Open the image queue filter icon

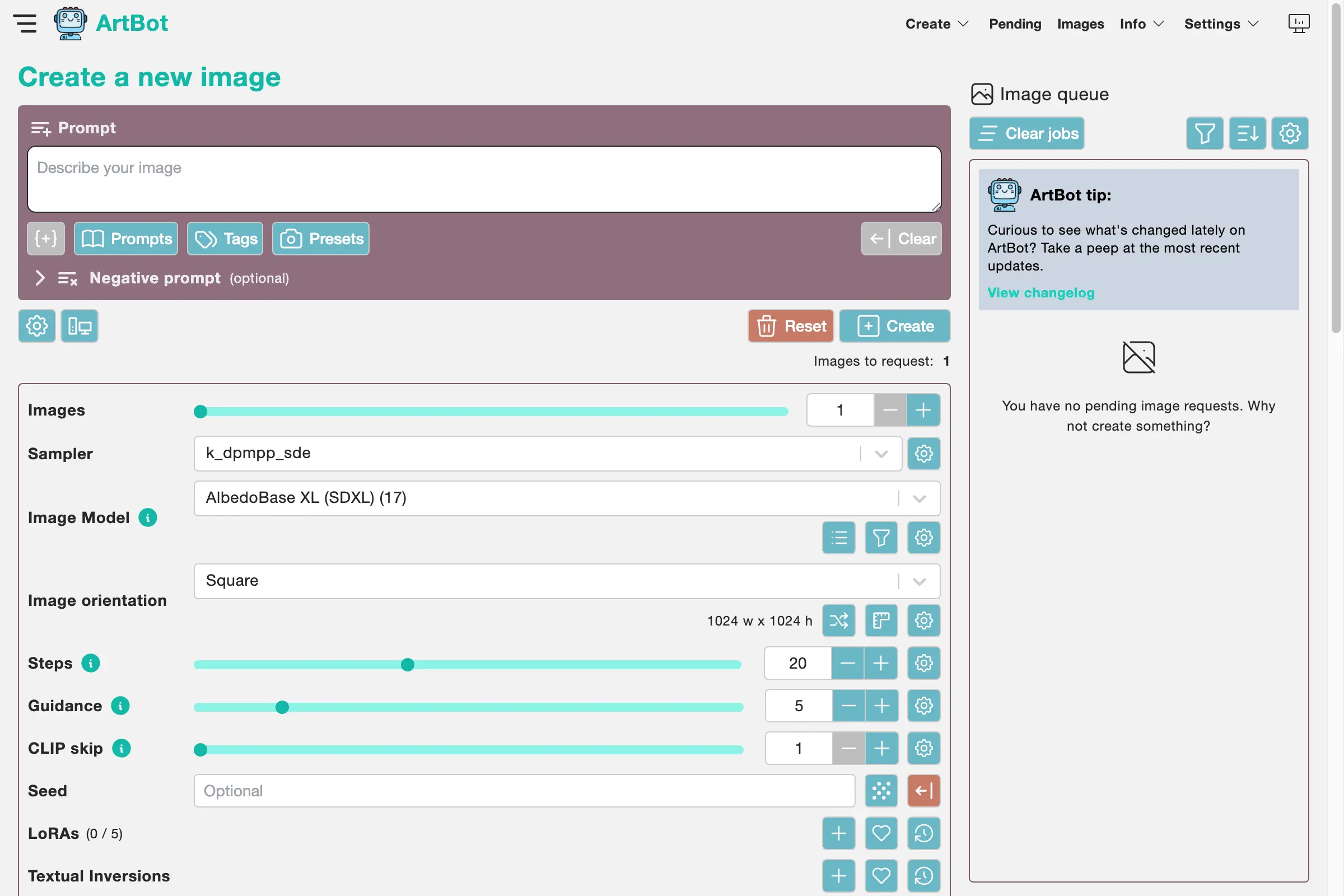(1204, 134)
